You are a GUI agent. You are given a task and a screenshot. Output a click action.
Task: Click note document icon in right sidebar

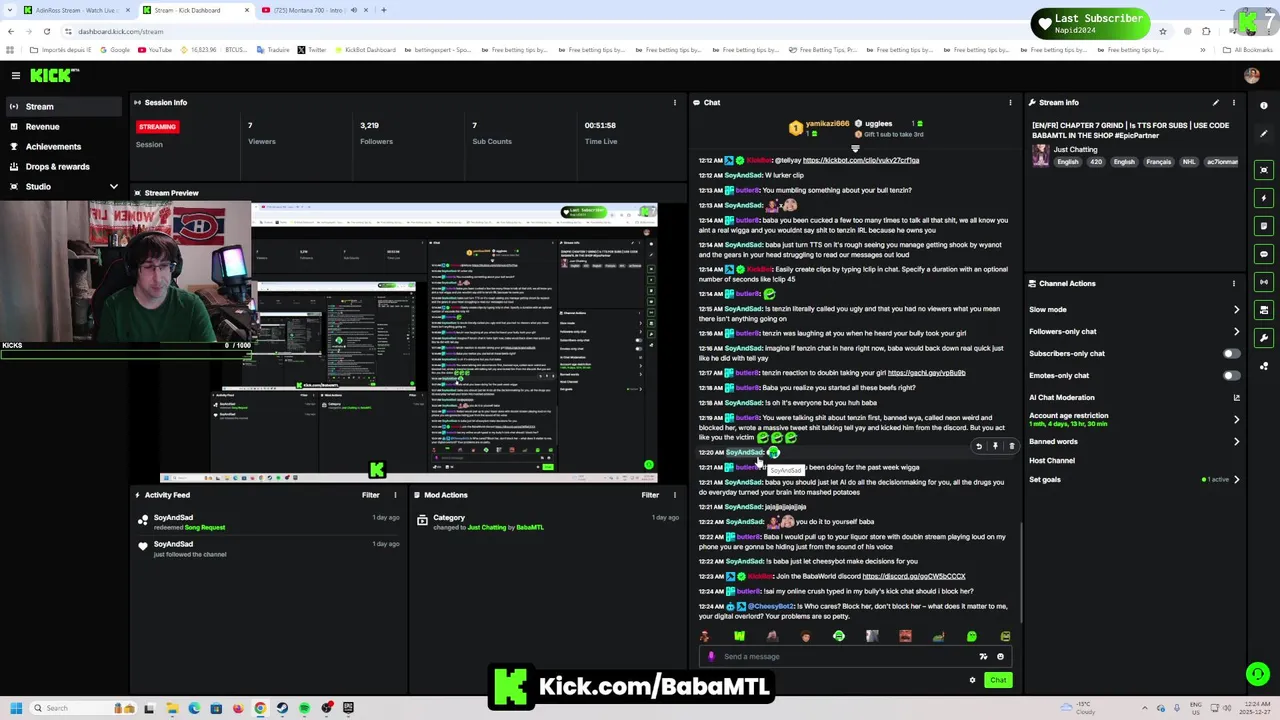(1264, 226)
